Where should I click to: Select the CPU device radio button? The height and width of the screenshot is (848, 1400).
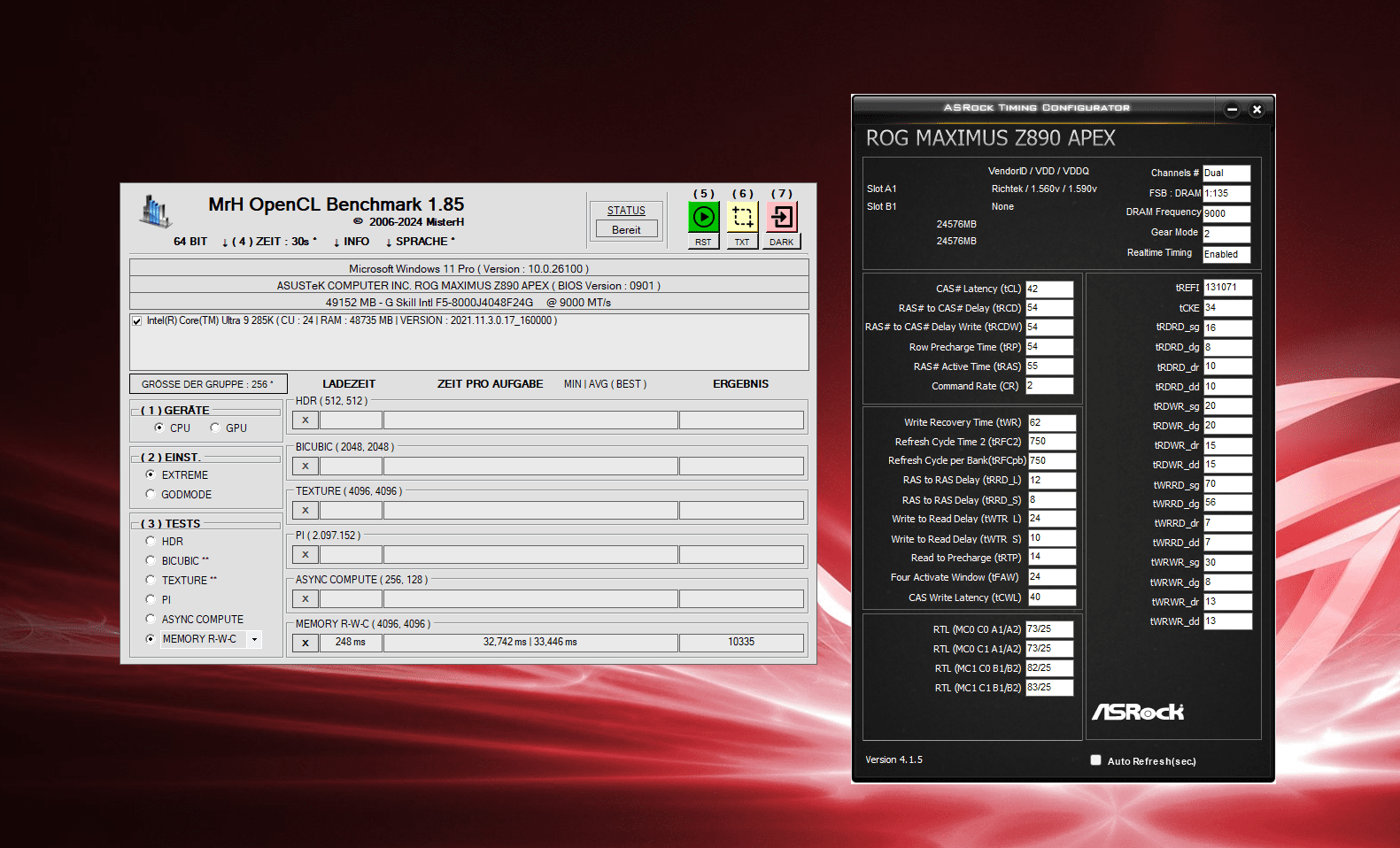[159, 428]
